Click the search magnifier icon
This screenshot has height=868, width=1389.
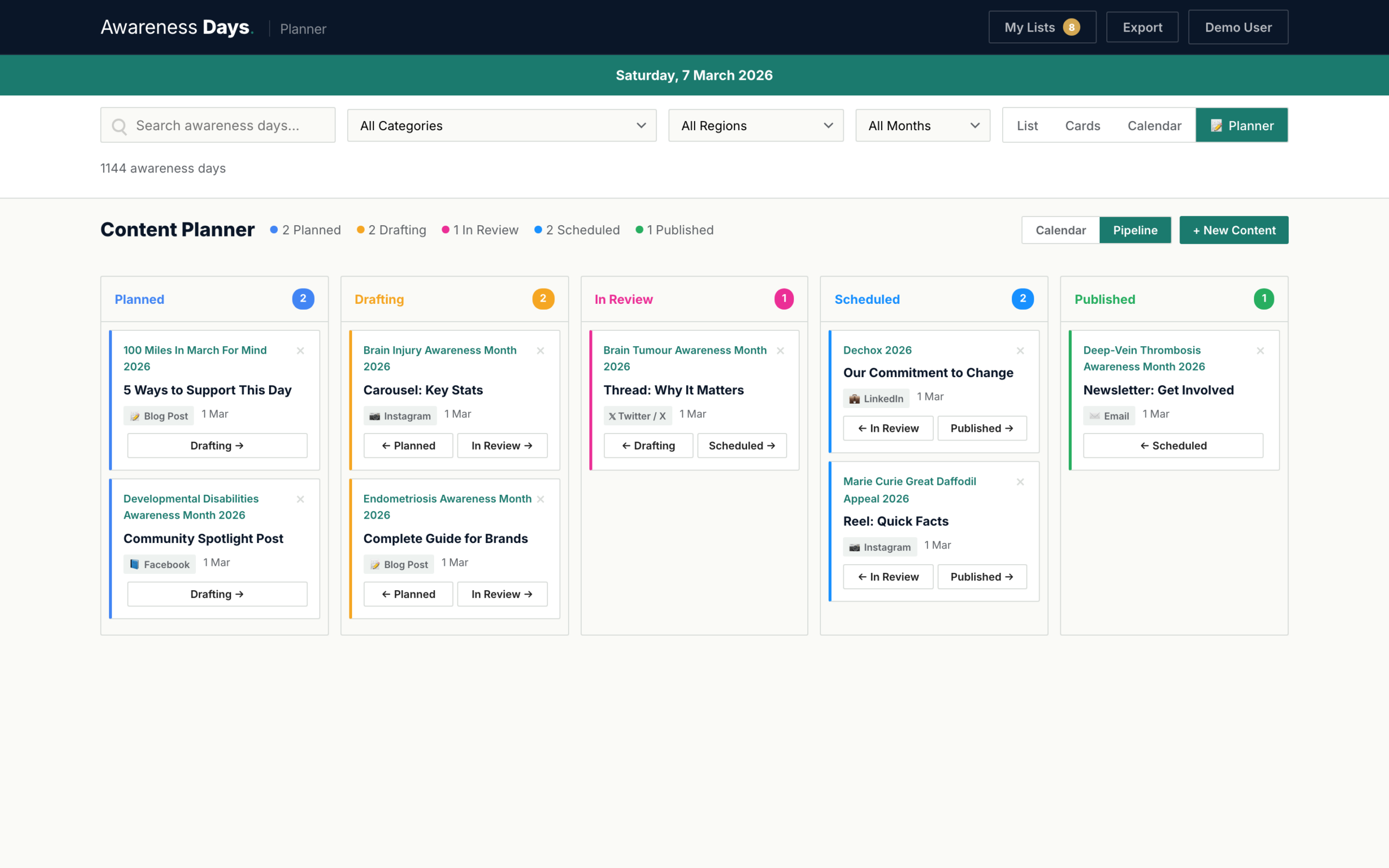pos(119,125)
